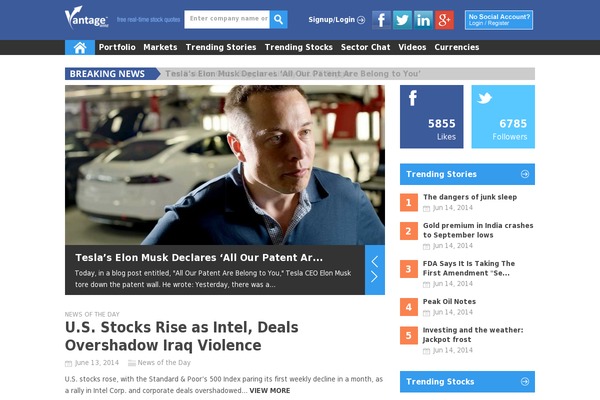This screenshot has height=400, width=600.
Task: Click folder icon beside News of the Day
Action: [x=132, y=363]
